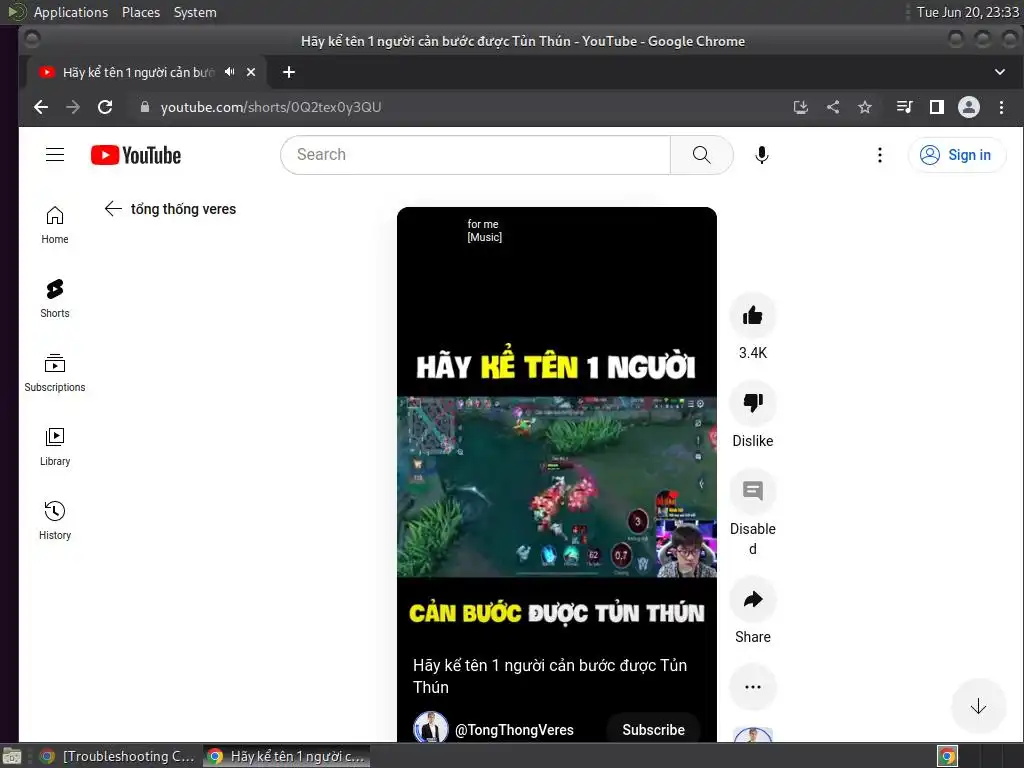
Task: Open Chrome media controls icon
Action: [904, 107]
